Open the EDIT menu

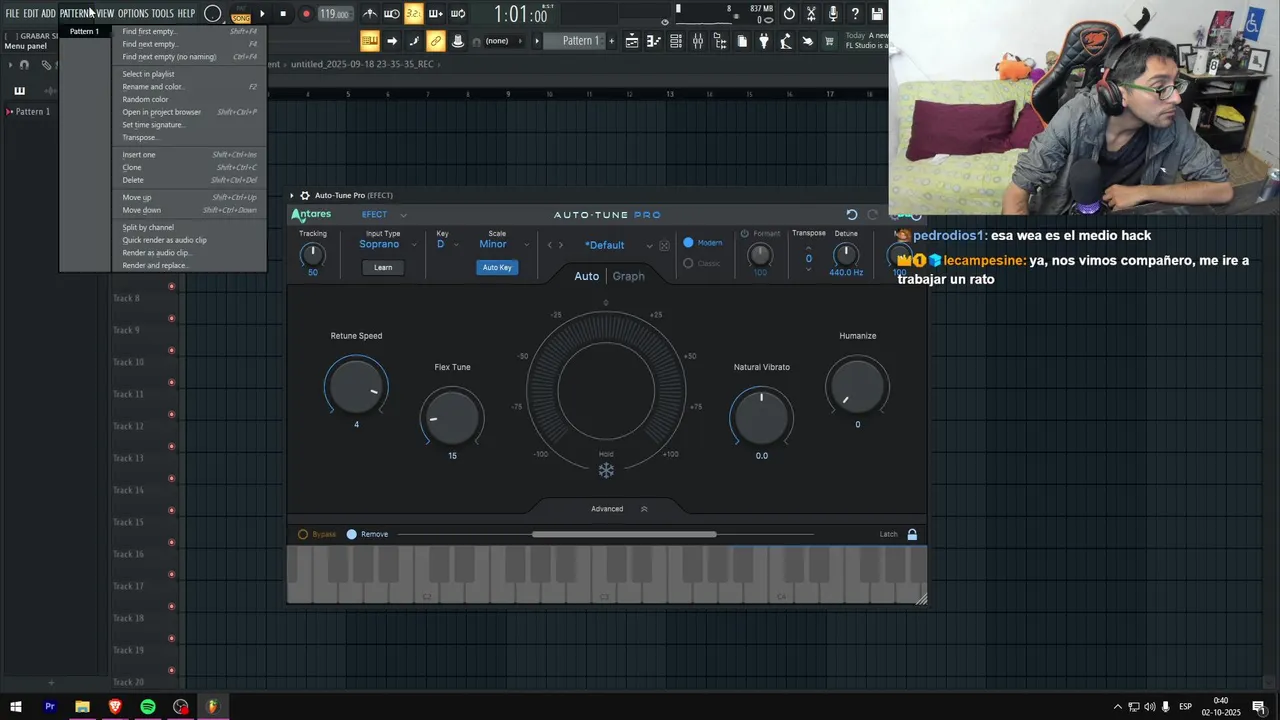tap(31, 14)
